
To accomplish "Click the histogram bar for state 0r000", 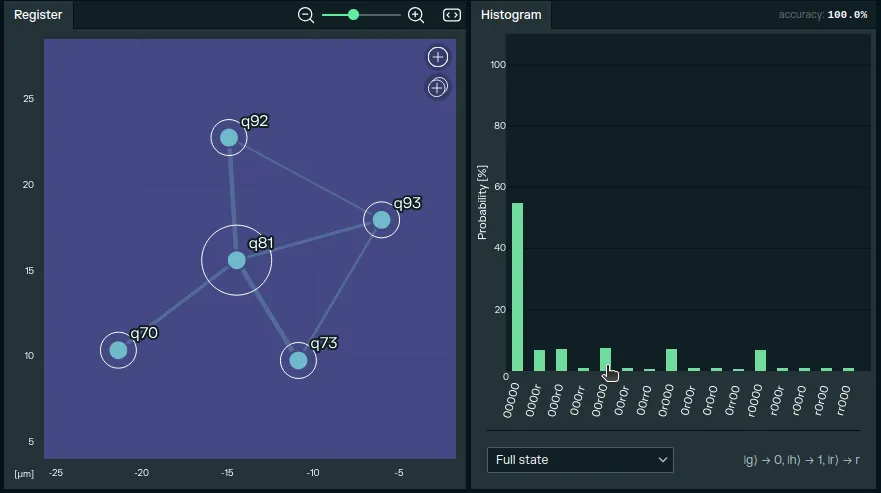I will (x=671, y=360).
